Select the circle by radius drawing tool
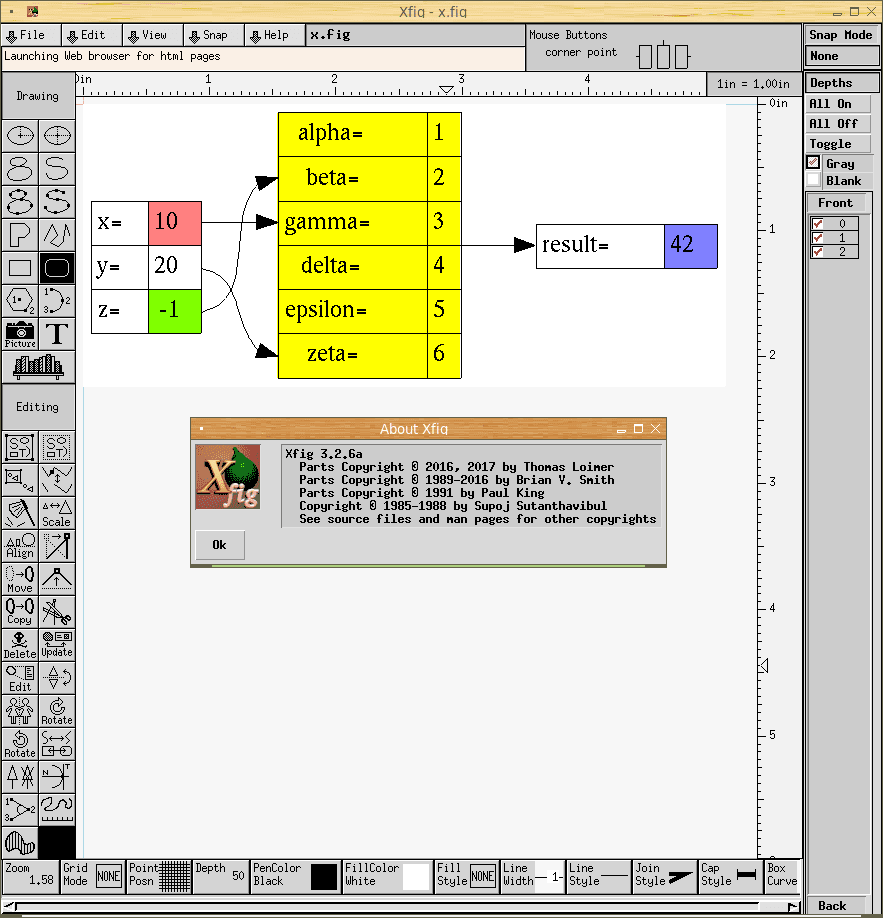This screenshot has width=883, height=918. pyautogui.click(x=20, y=136)
